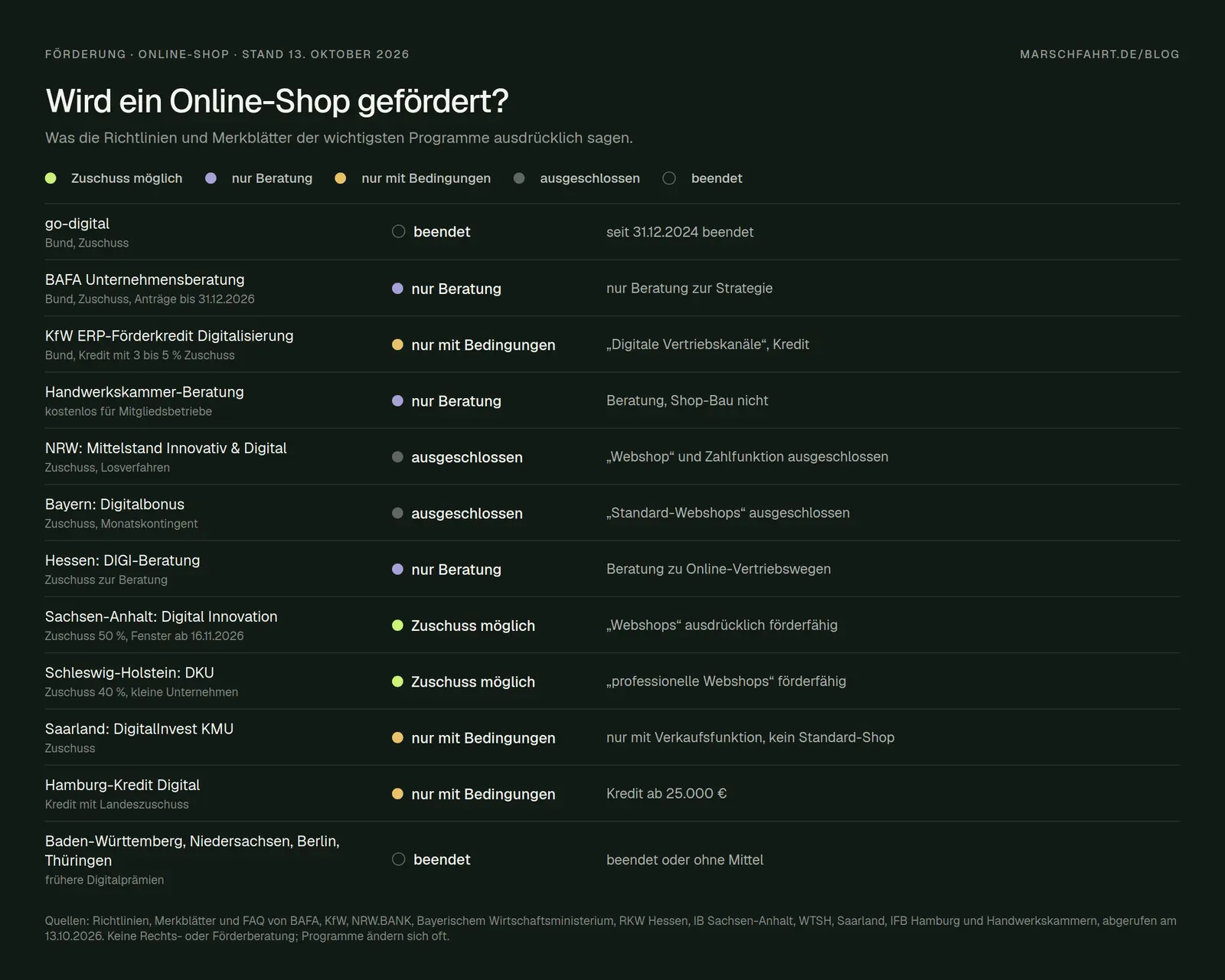Click the purple status dot in BAFA Unternehmensberatung row

[x=397, y=289]
